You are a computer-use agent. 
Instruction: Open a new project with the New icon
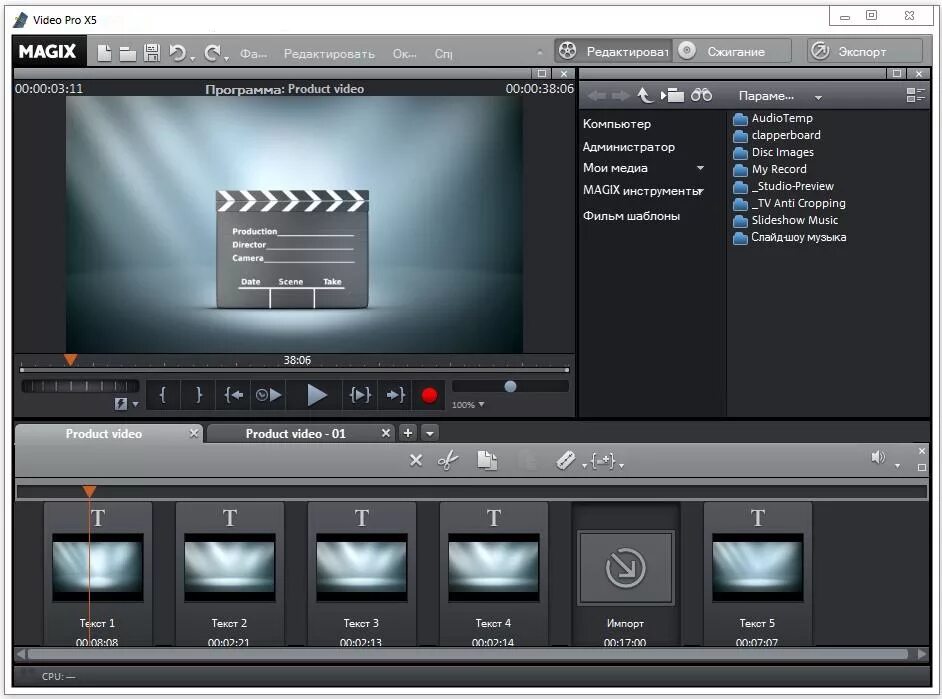103,51
